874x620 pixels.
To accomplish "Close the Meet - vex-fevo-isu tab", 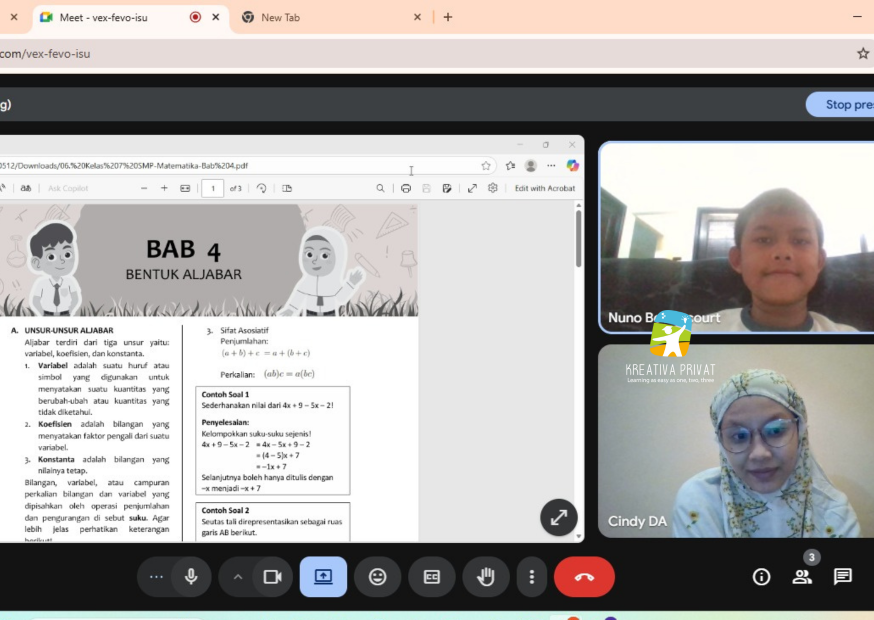I will (x=216, y=17).
